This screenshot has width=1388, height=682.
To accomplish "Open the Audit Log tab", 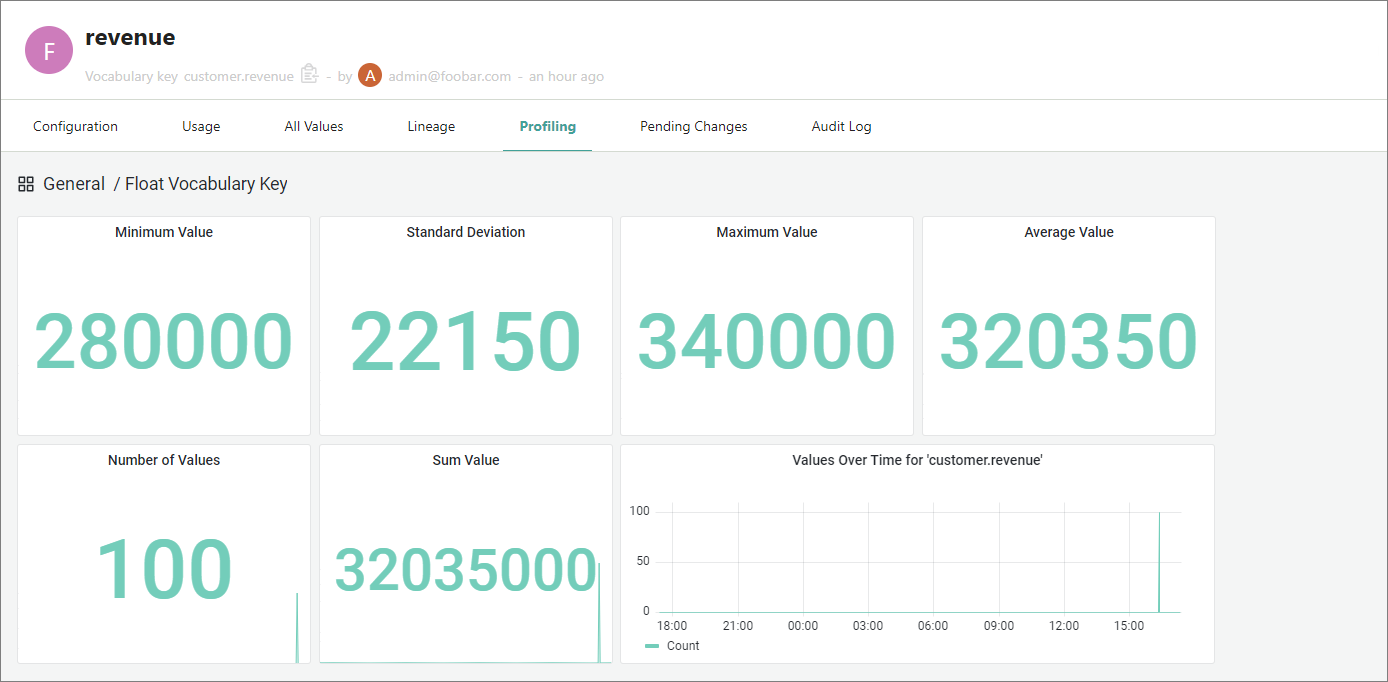I will click(841, 126).
